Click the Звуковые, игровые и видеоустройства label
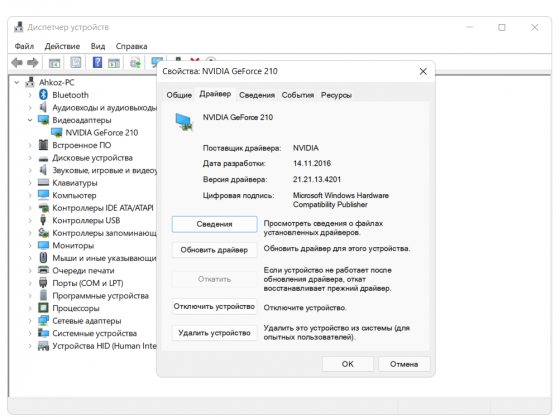 pos(105,170)
